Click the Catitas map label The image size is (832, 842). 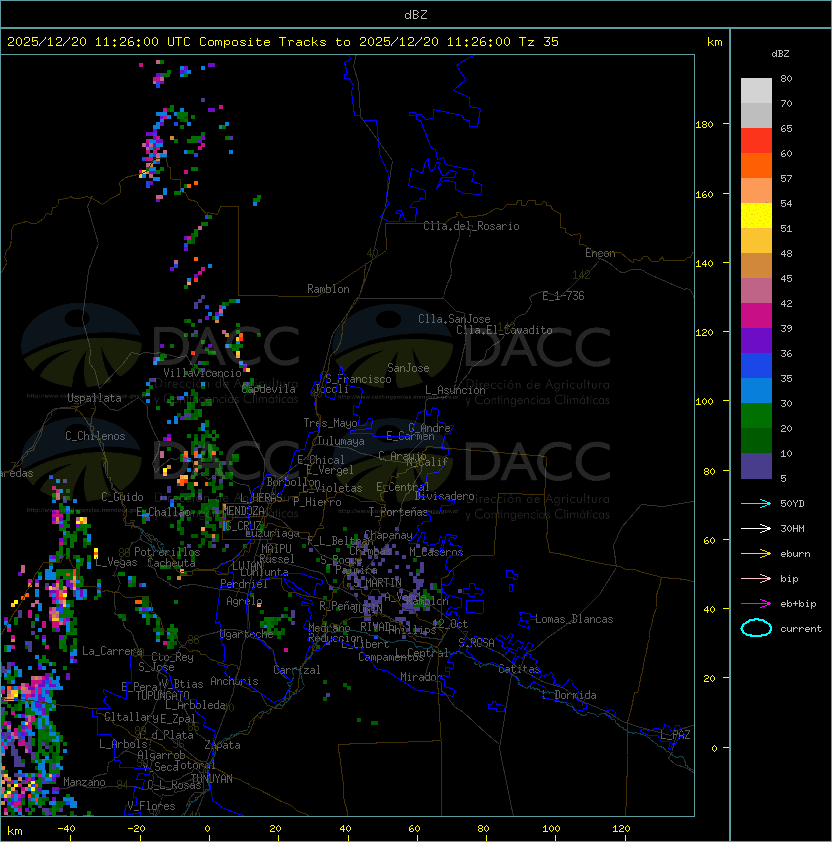(x=519, y=669)
